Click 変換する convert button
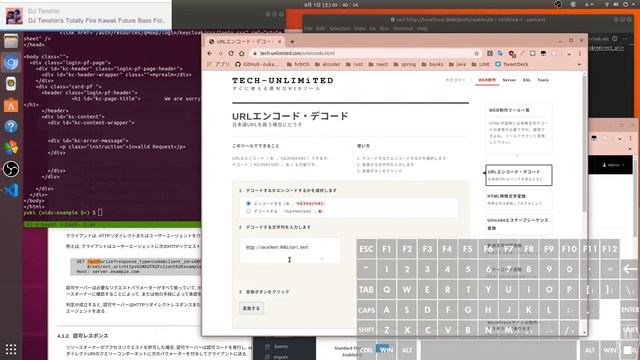Screen dimensions: 640x360 click(251, 308)
